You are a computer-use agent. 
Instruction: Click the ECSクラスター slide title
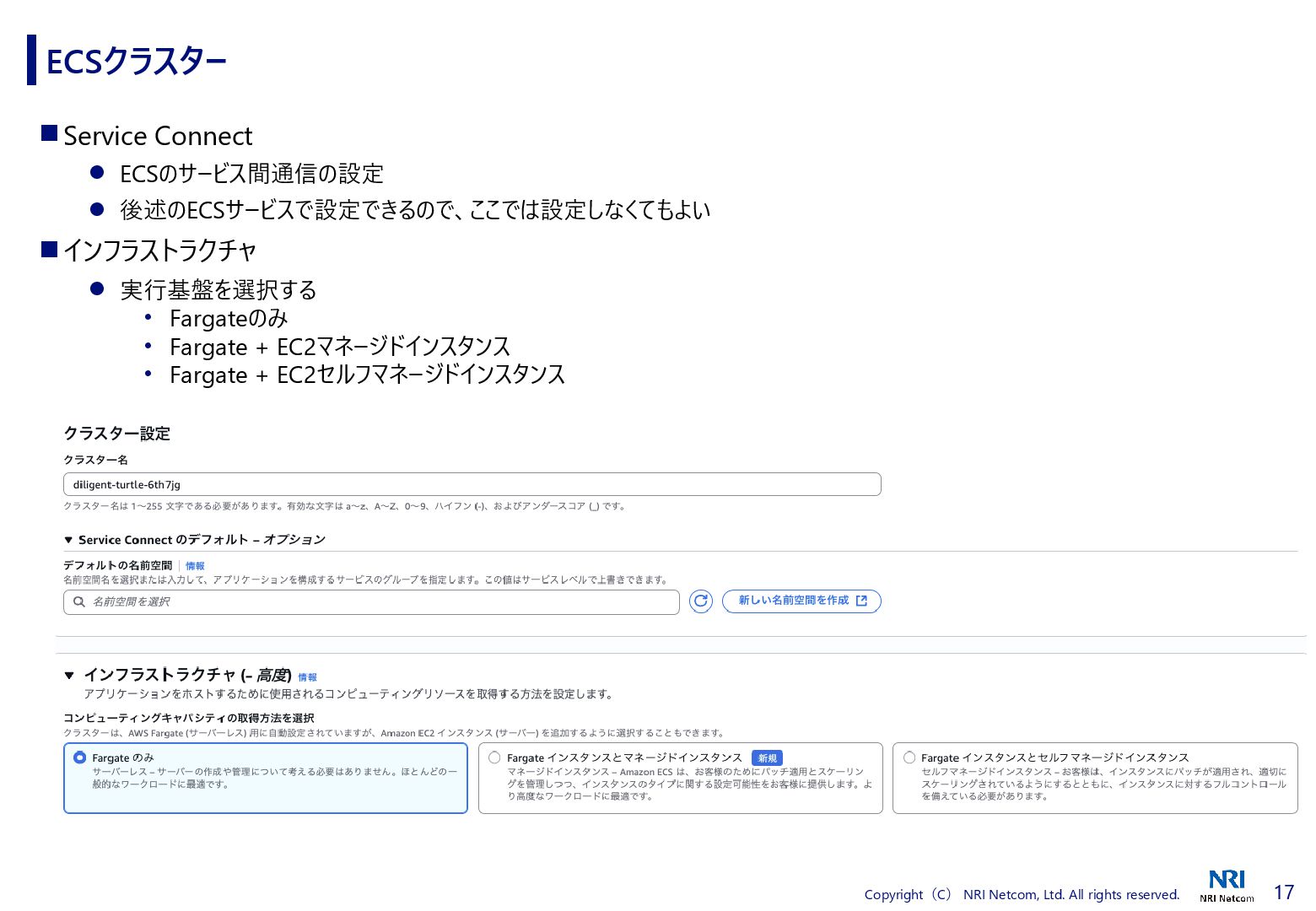click(136, 62)
